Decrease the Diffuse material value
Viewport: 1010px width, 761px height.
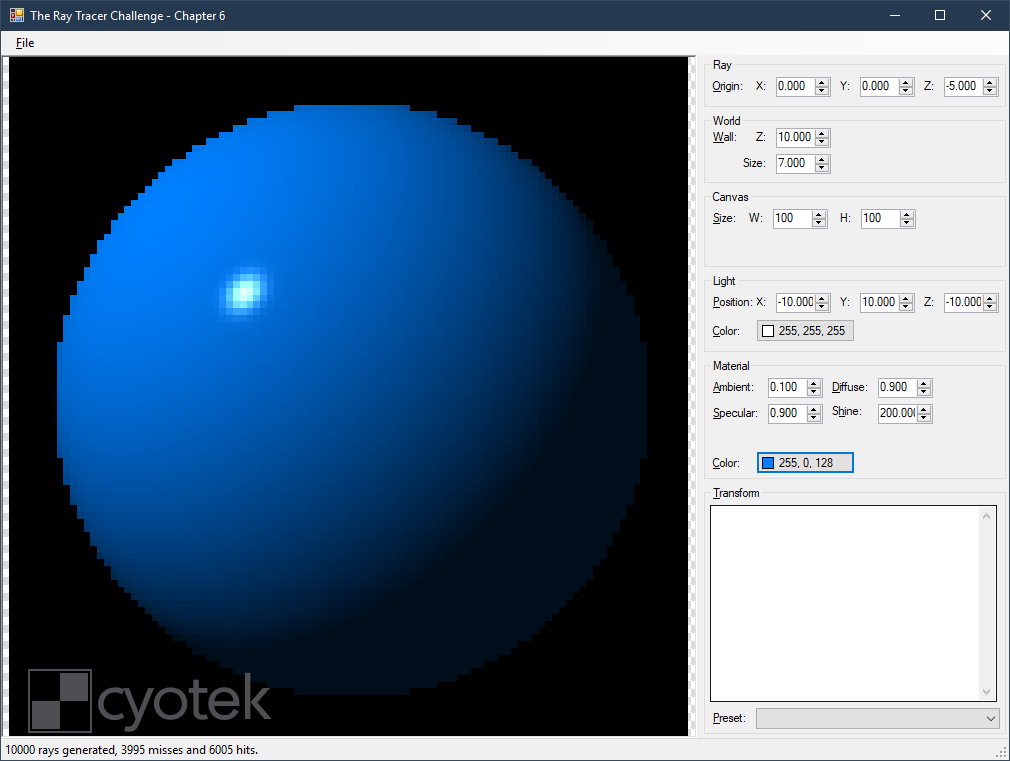click(x=924, y=392)
